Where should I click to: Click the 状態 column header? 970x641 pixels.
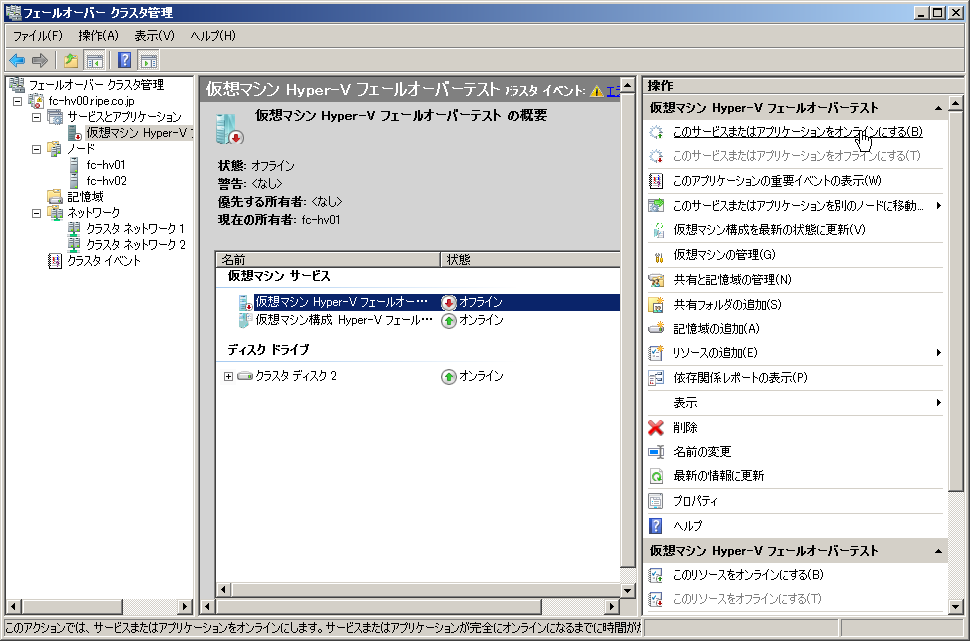point(530,260)
